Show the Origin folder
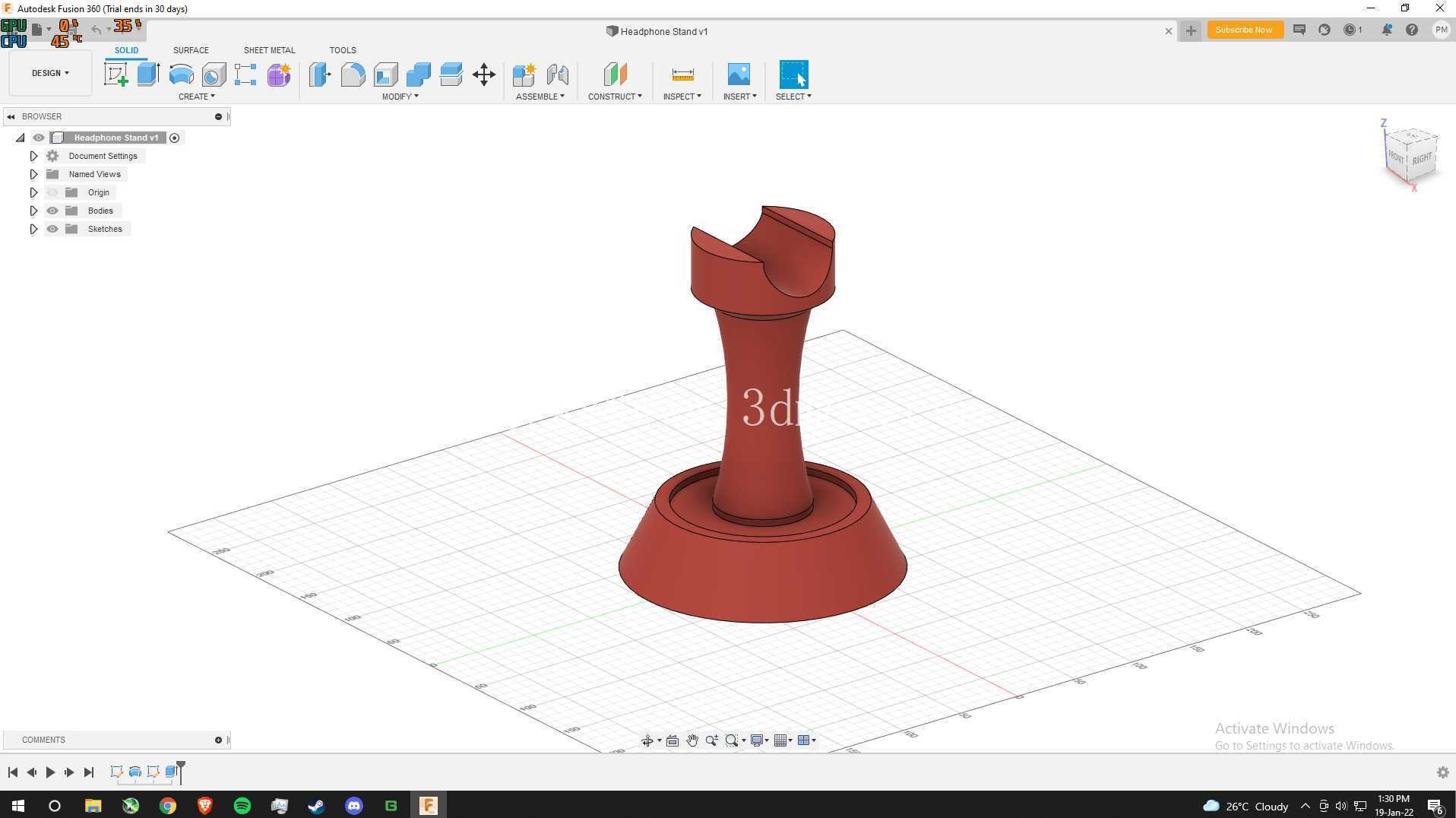 pyautogui.click(x=52, y=192)
